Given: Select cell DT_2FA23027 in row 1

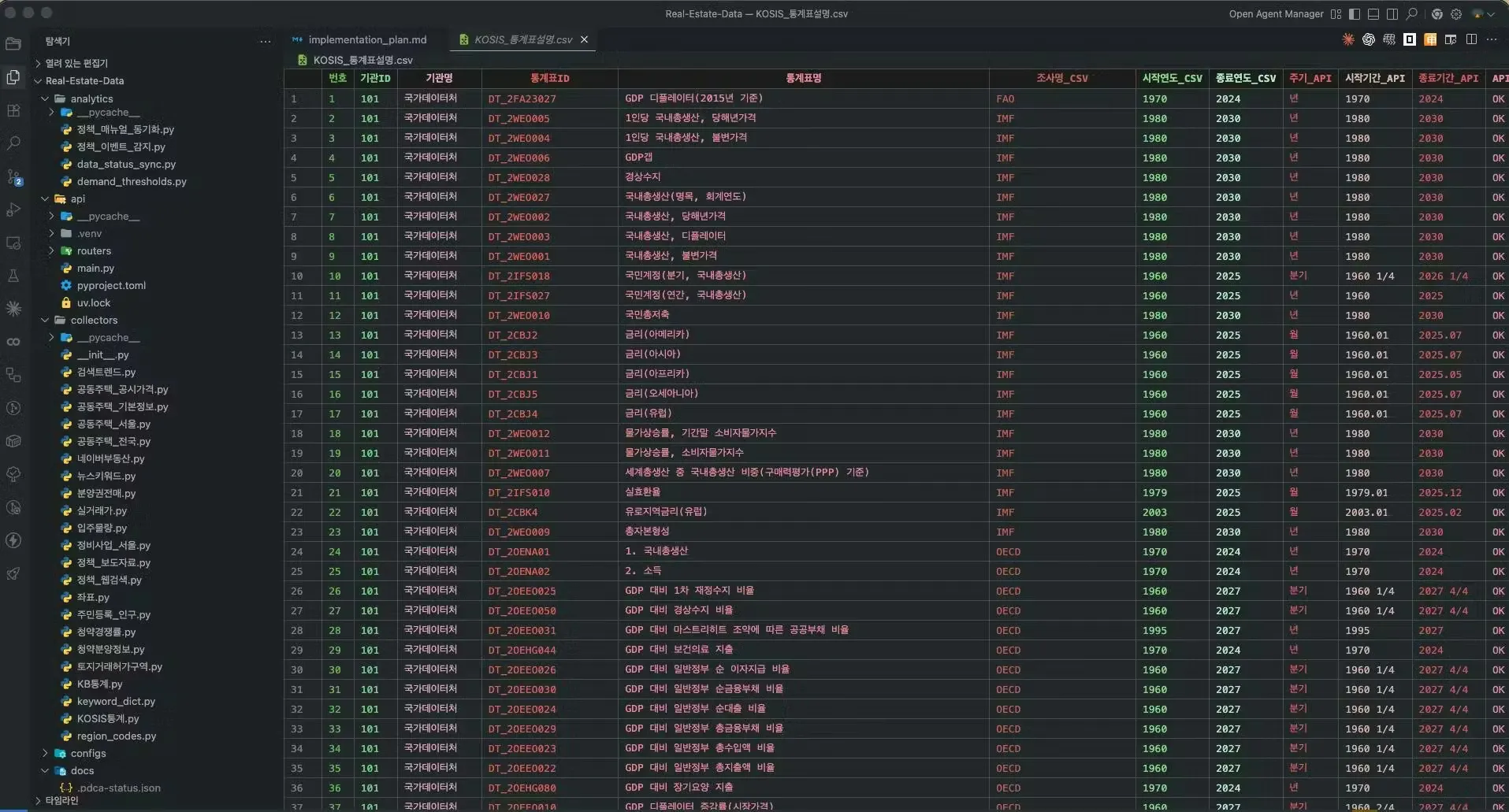Looking at the screenshot, I should click(549, 98).
